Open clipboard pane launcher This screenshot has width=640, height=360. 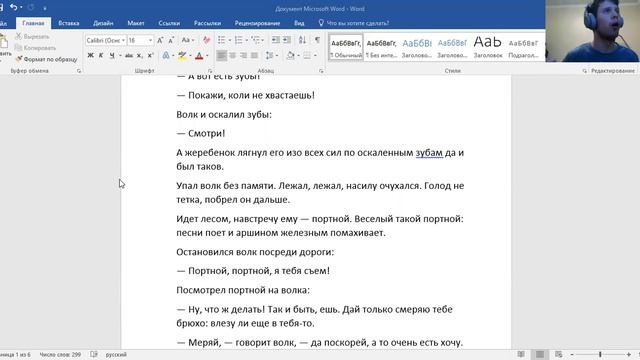(x=79, y=71)
